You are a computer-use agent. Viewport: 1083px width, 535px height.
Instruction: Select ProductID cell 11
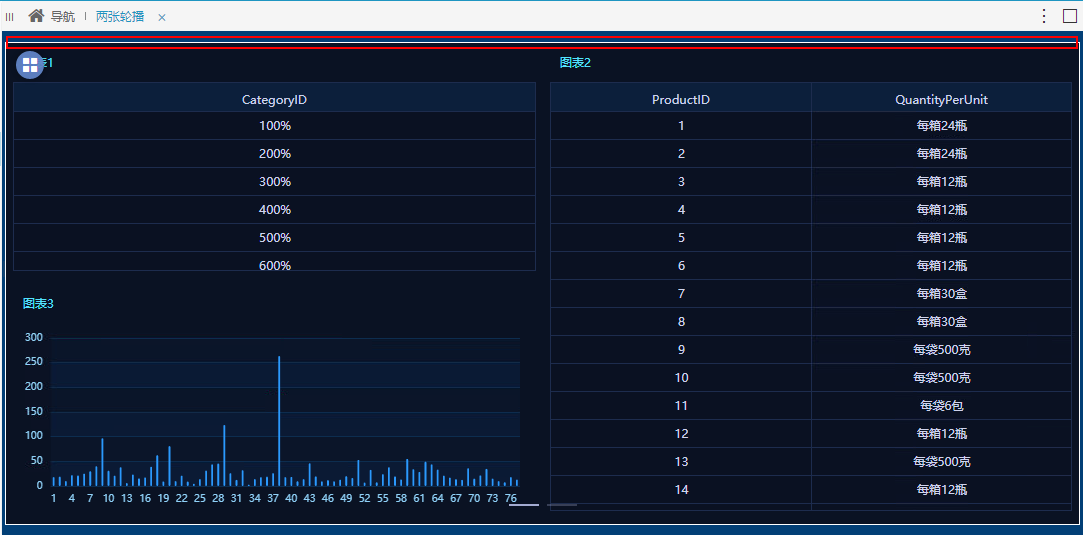click(x=681, y=406)
